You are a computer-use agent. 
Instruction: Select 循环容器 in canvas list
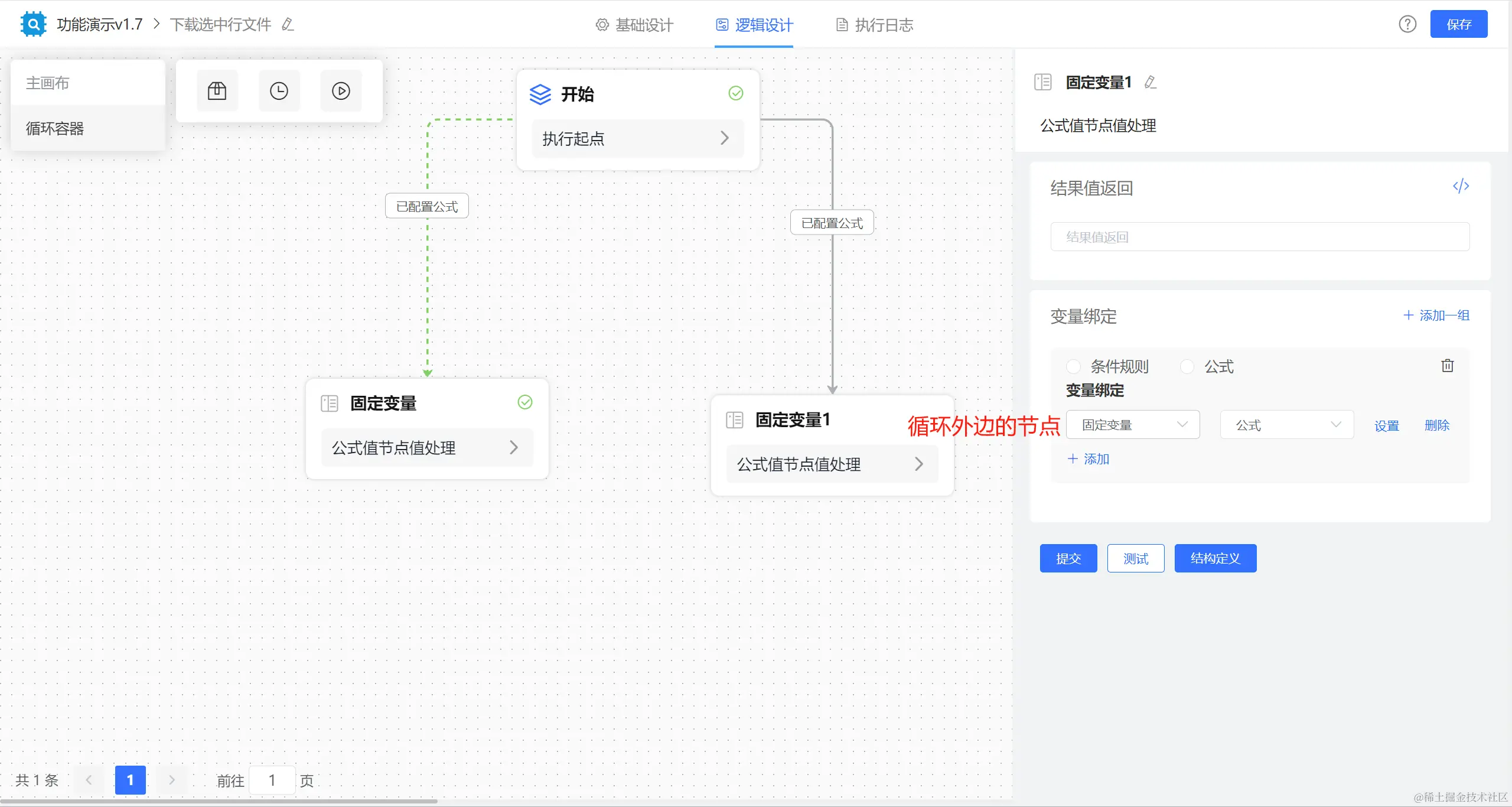click(55, 128)
